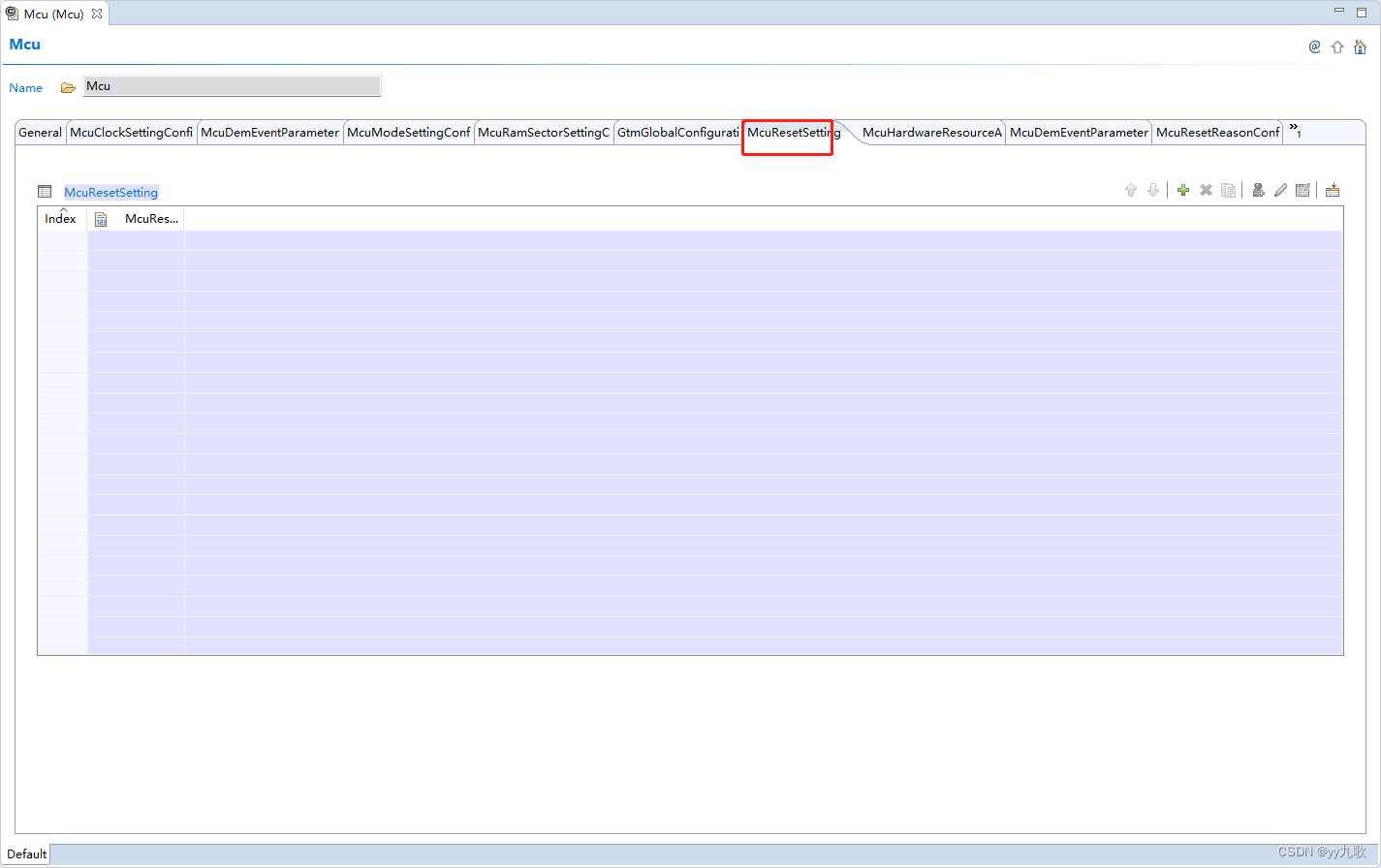This screenshot has width=1381, height=868.
Task: Click the Mcu (Mcu) editor tab title
Action: click(53, 14)
